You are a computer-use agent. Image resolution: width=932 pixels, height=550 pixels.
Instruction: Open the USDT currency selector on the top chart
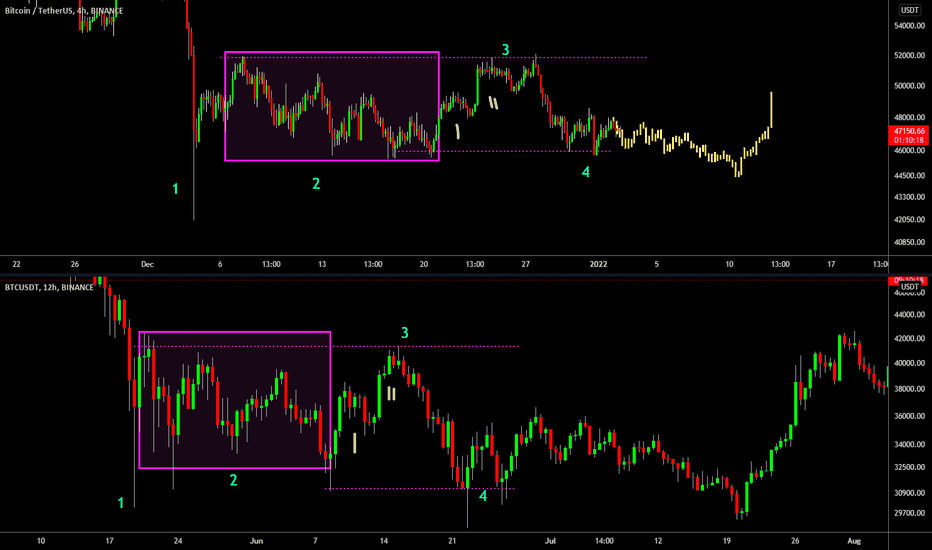click(909, 10)
